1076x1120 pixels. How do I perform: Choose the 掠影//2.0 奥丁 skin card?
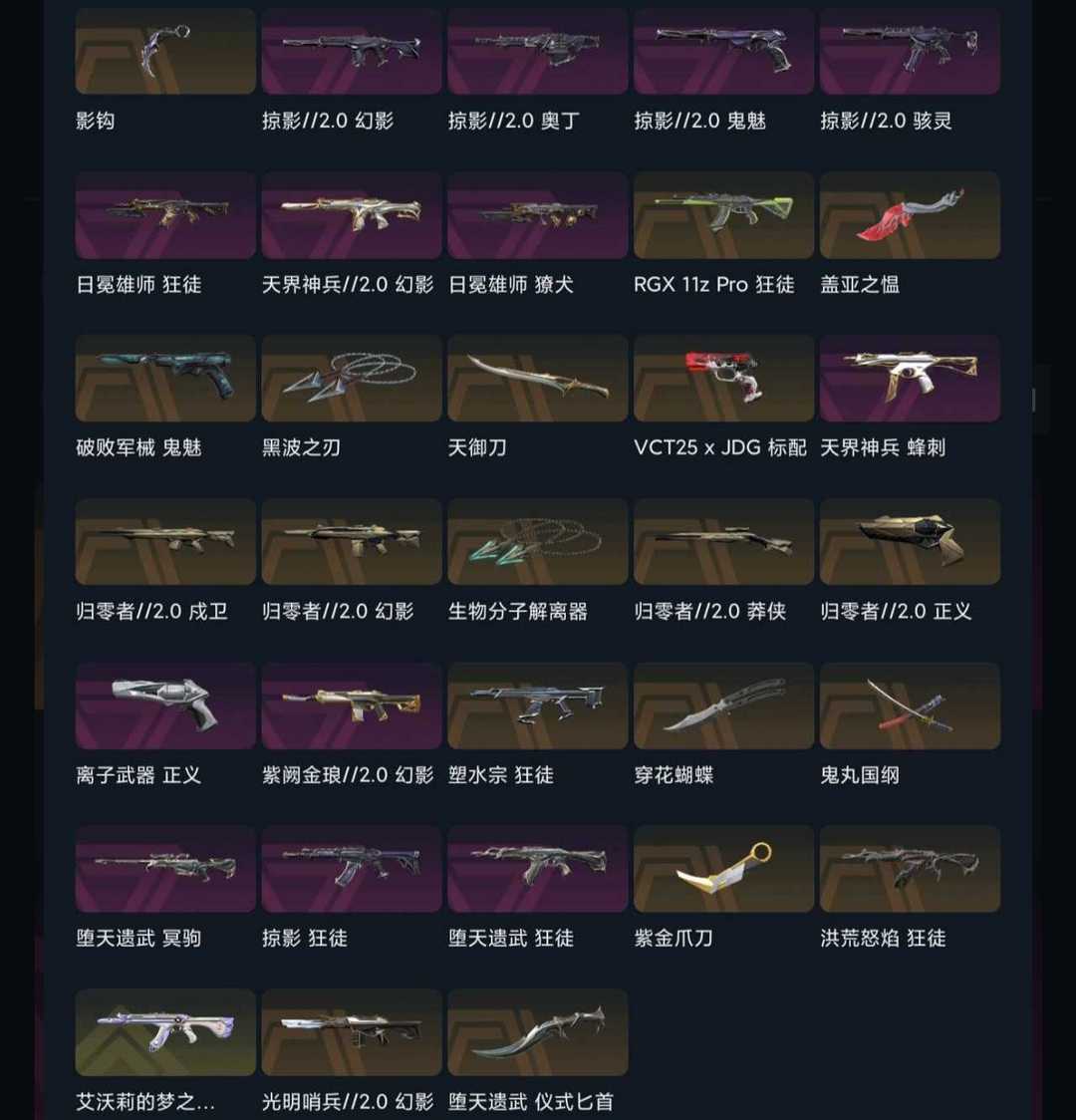tap(538, 51)
